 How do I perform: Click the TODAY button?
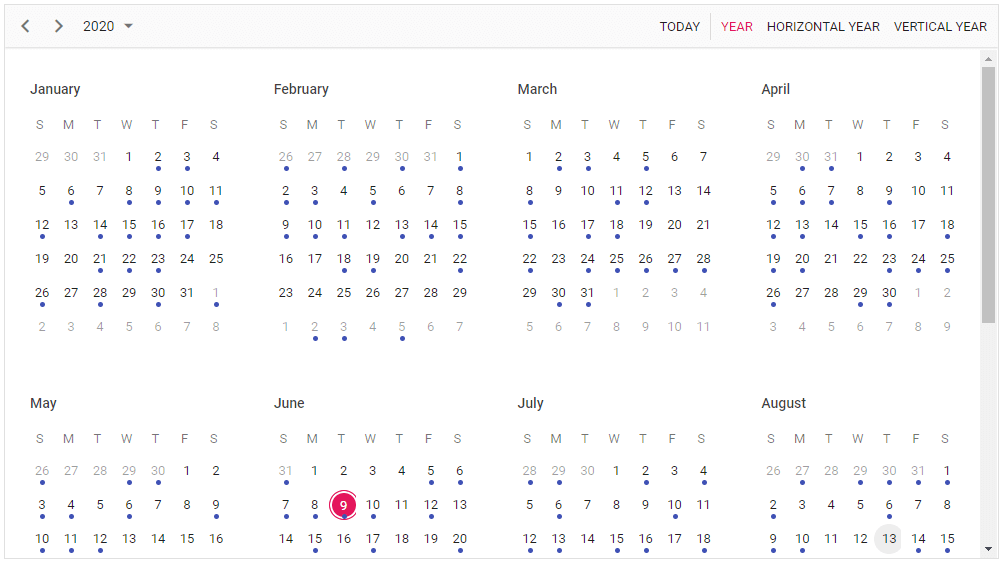(679, 27)
